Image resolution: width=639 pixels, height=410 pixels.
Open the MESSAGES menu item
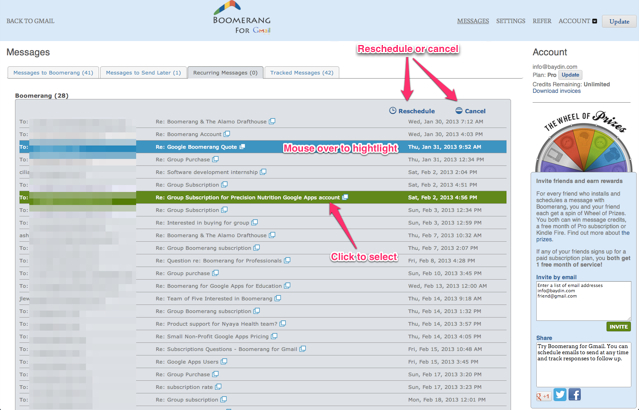tap(473, 21)
